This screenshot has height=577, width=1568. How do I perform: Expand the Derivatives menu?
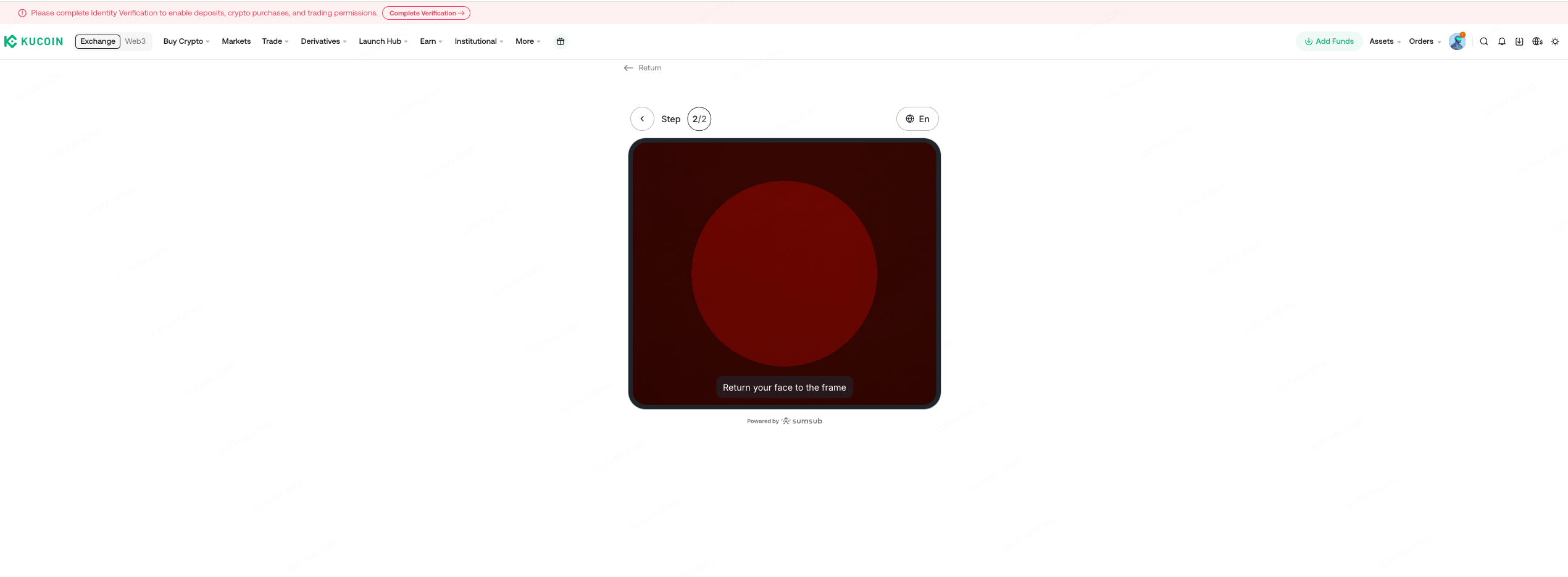tap(323, 41)
